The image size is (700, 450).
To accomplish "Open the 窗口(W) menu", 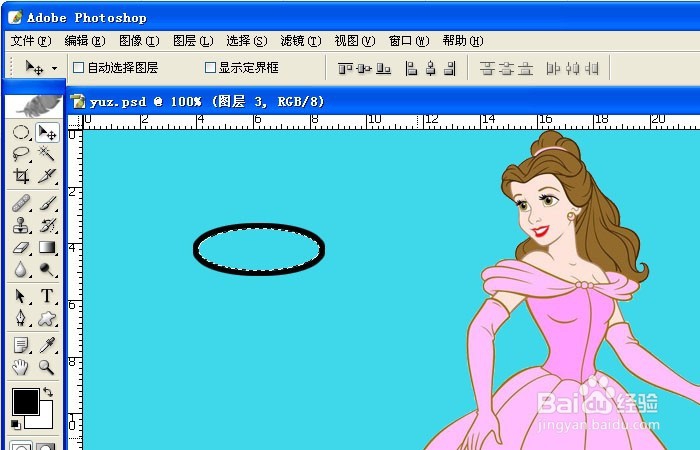I will 408,41.
